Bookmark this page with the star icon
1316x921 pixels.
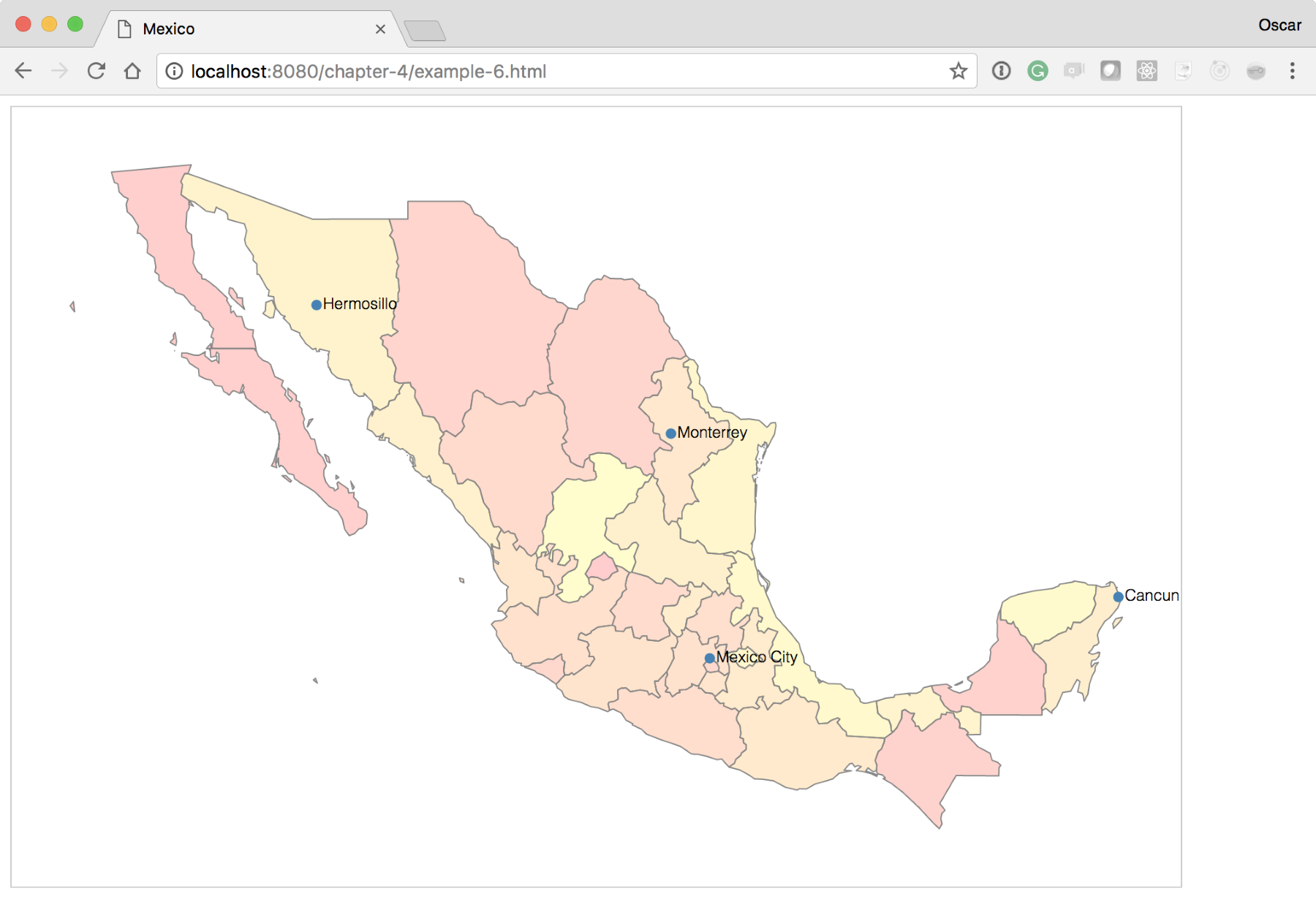[958, 71]
